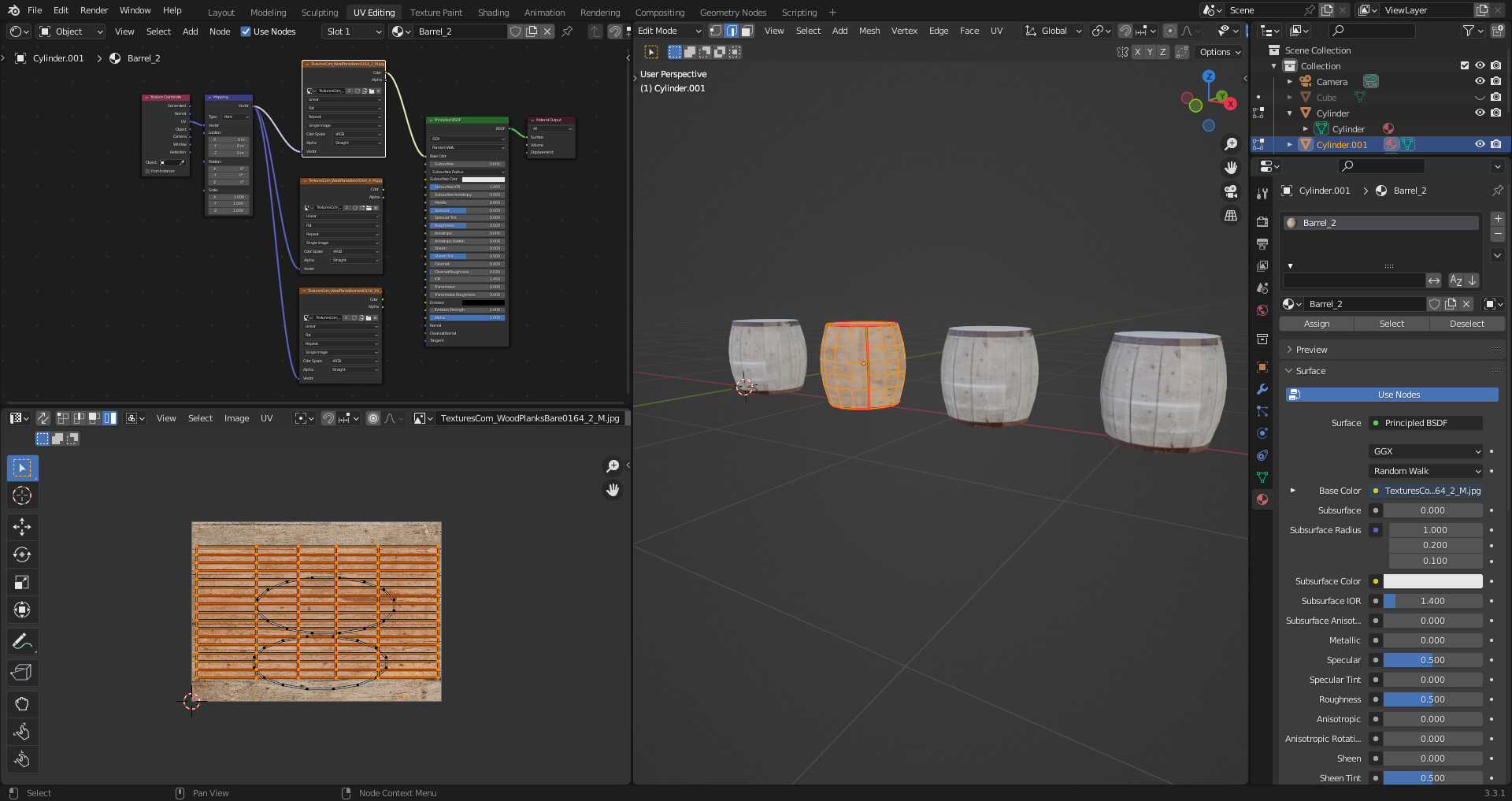Open the Modifier Properties wrench tab

1262,389
